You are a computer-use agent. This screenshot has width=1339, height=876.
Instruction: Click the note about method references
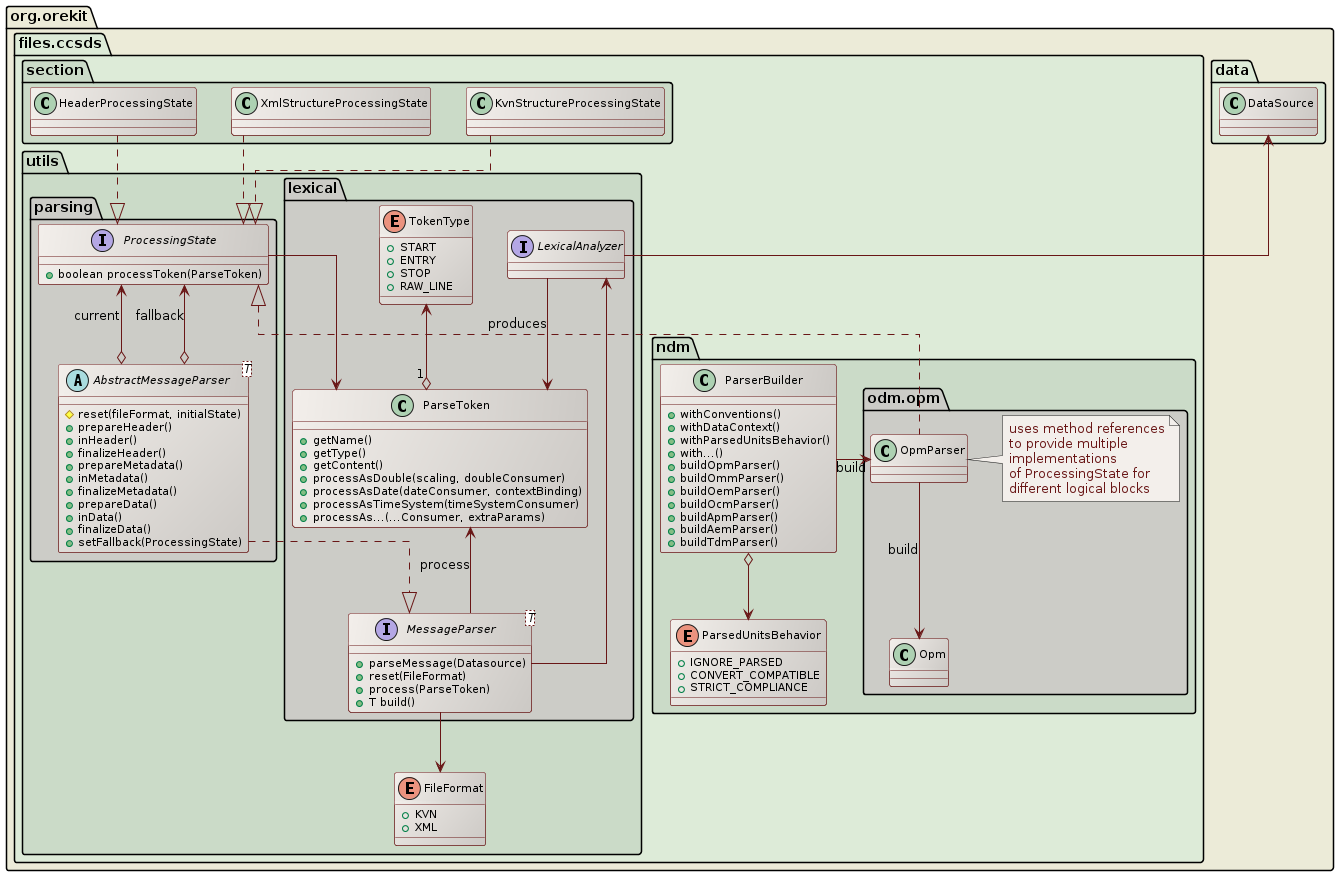coord(1090,455)
